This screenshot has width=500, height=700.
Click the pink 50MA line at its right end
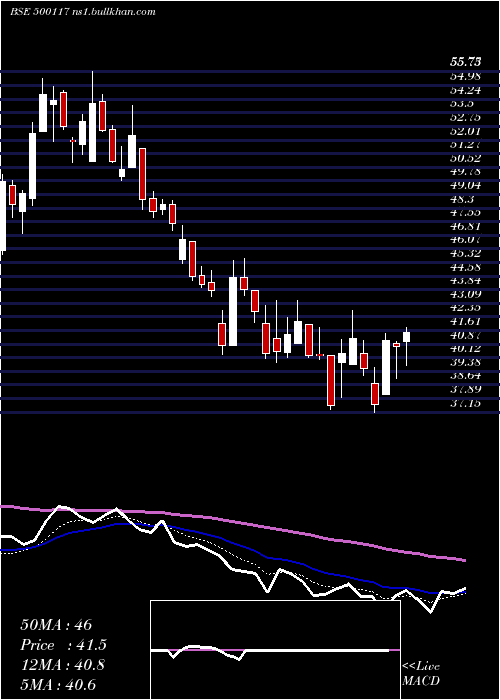(463, 560)
